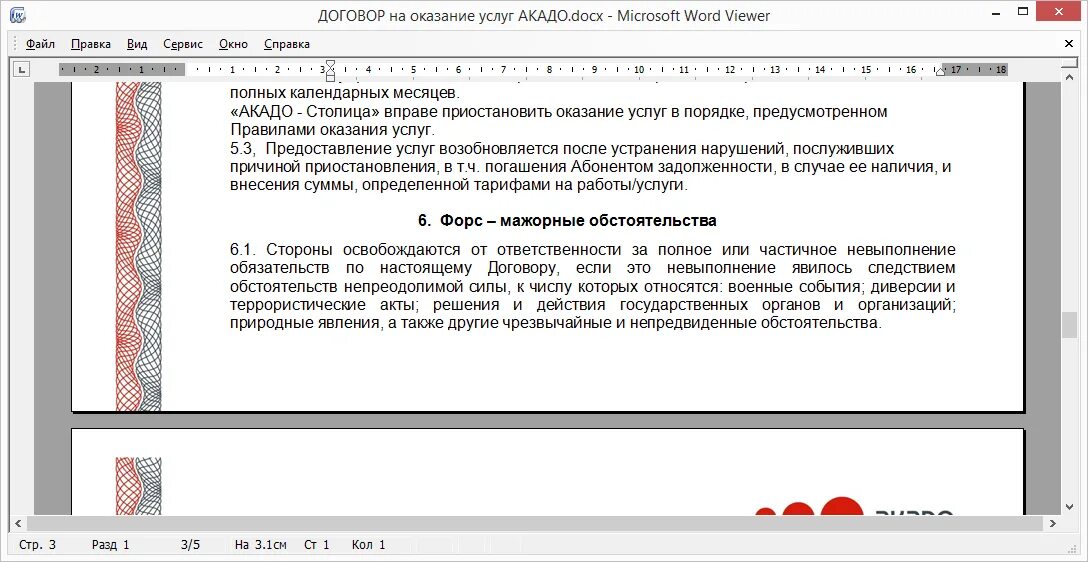Click status bar entry 'Ст 1'
1088x562 pixels.
(316, 545)
